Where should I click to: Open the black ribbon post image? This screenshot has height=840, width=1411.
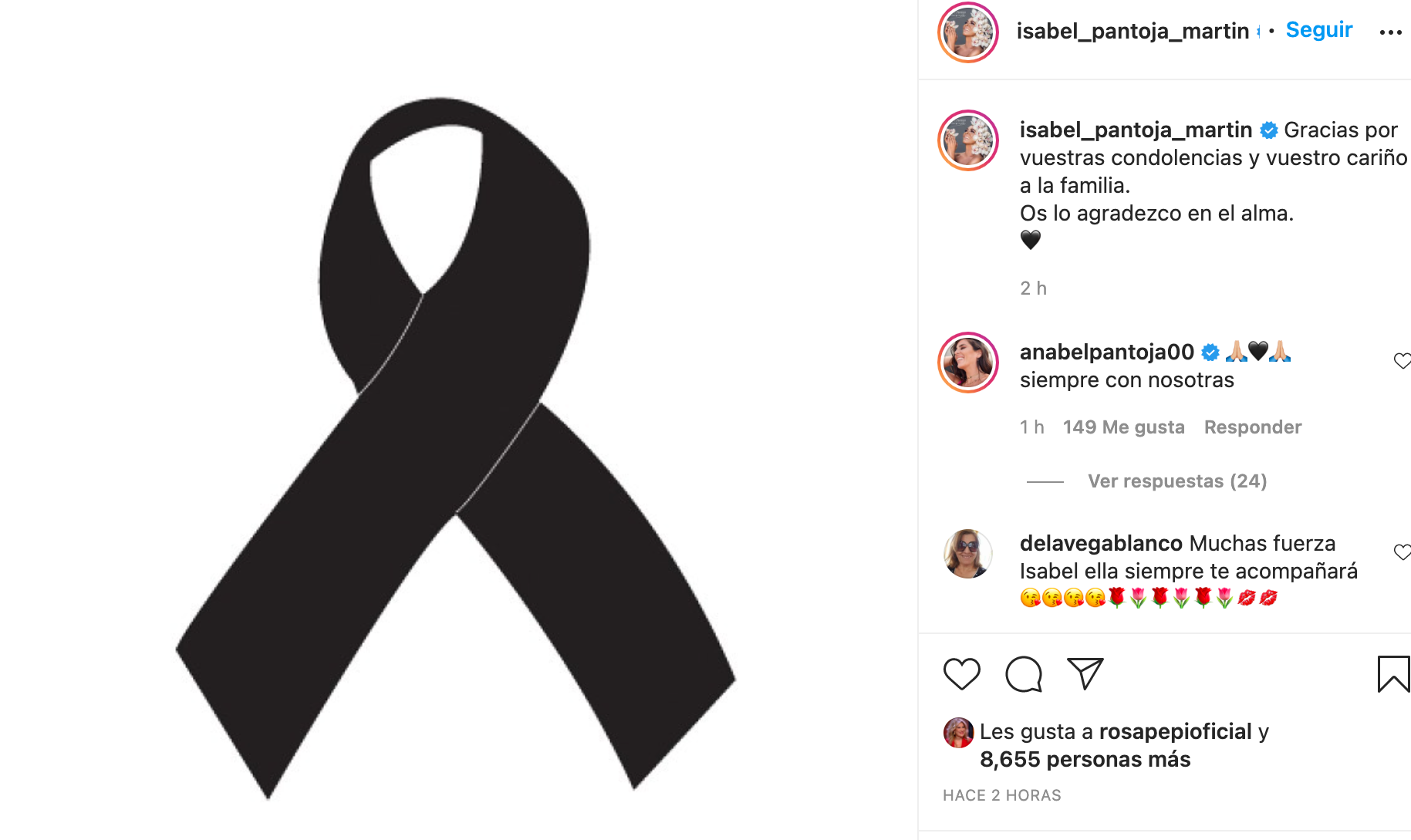pyautogui.click(x=455, y=447)
